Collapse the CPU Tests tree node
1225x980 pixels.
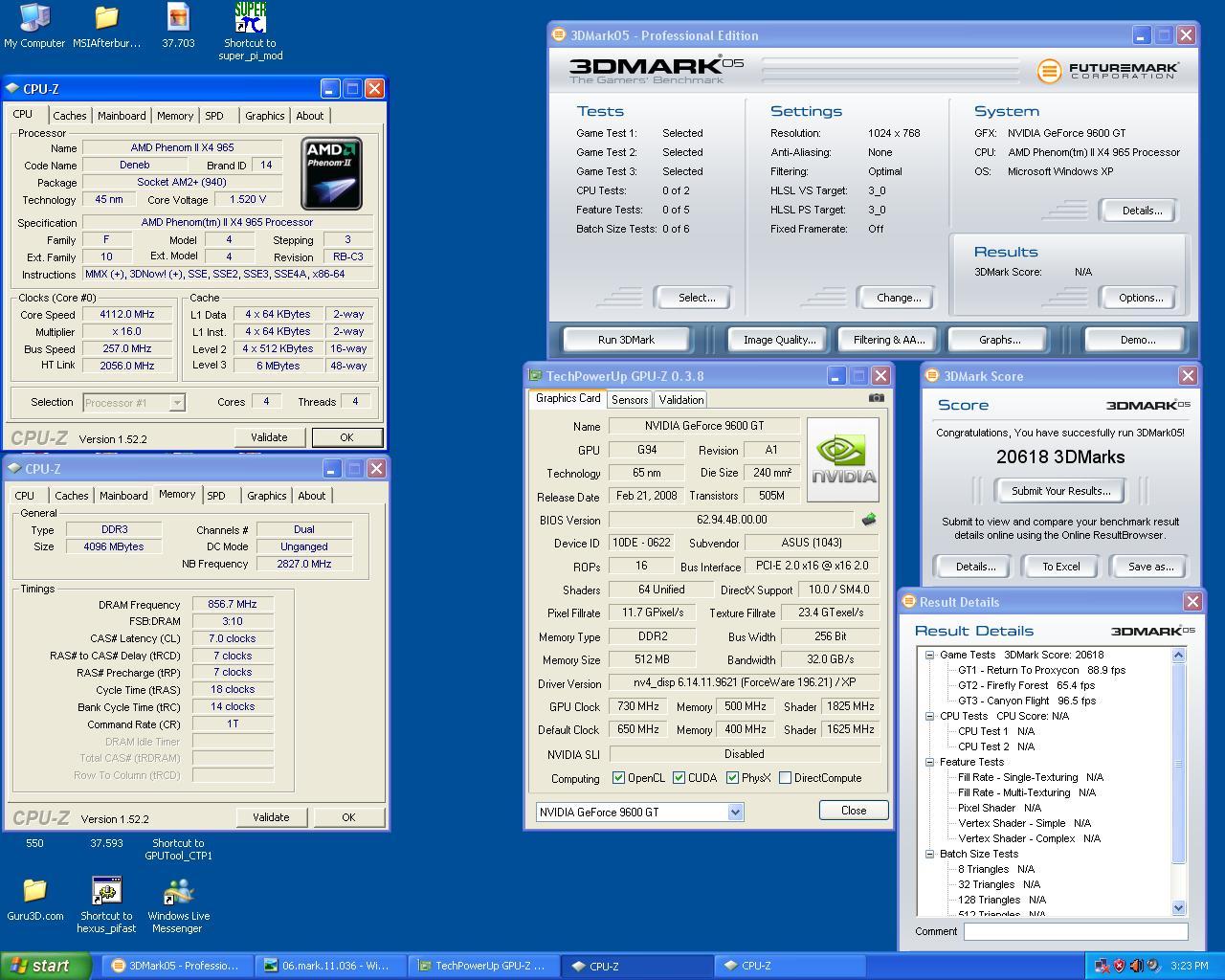tap(929, 716)
